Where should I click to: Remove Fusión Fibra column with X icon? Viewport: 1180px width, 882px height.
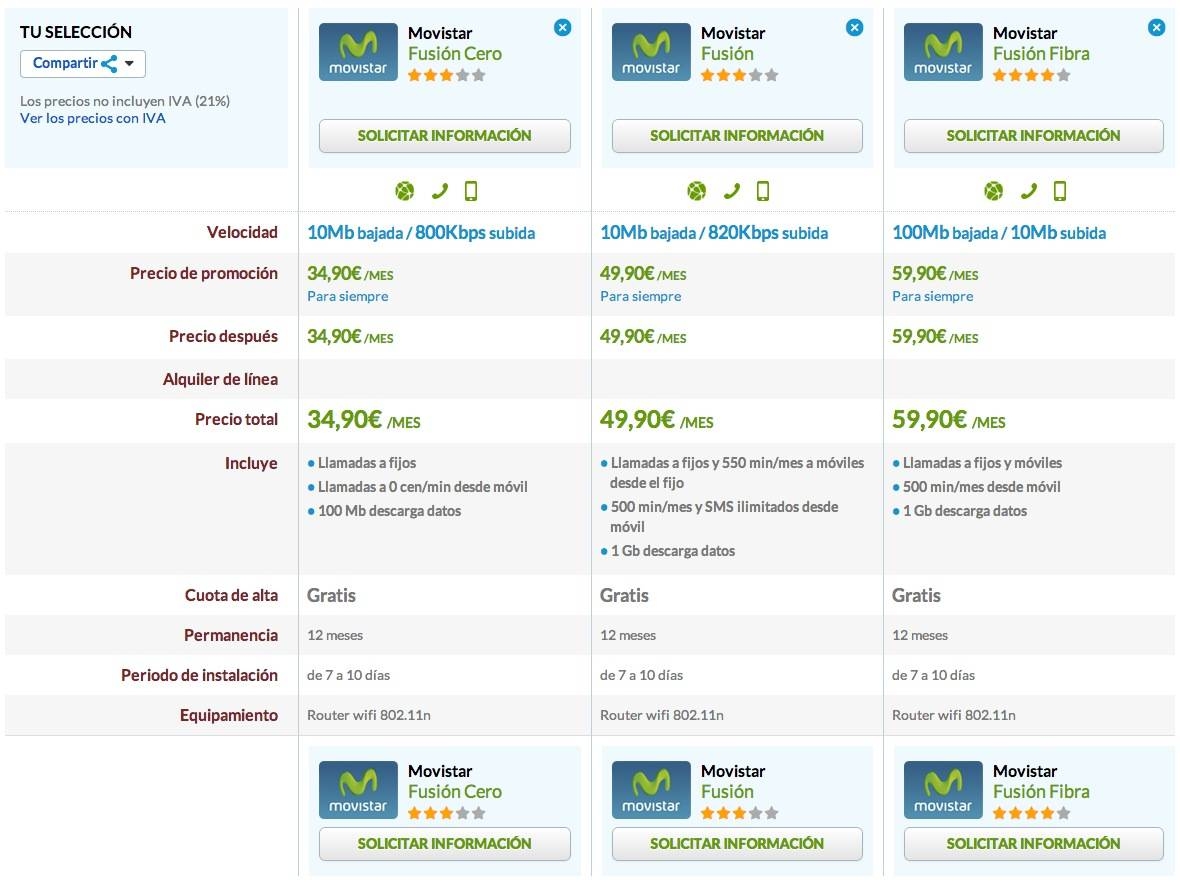point(1157,28)
